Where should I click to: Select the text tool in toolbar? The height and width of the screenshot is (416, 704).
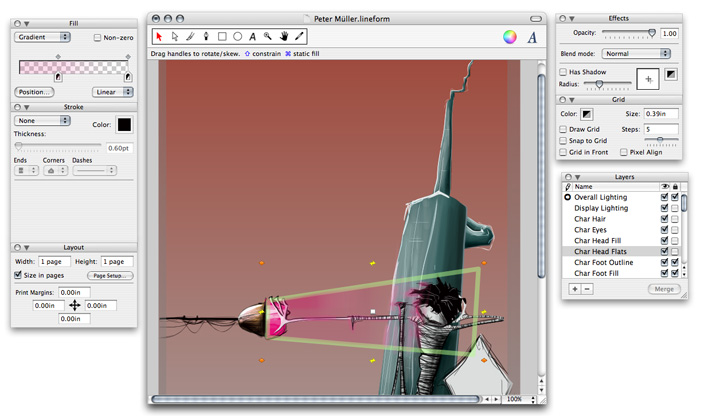pos(252,36)
